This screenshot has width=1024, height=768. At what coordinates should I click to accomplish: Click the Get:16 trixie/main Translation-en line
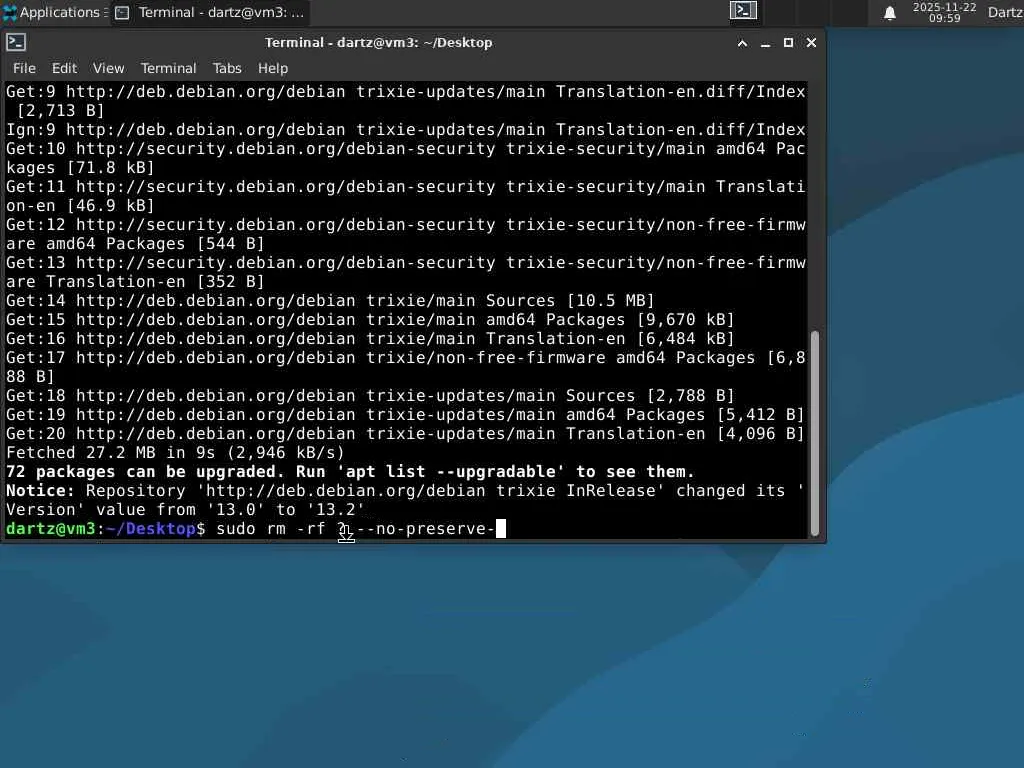[370, 338]
